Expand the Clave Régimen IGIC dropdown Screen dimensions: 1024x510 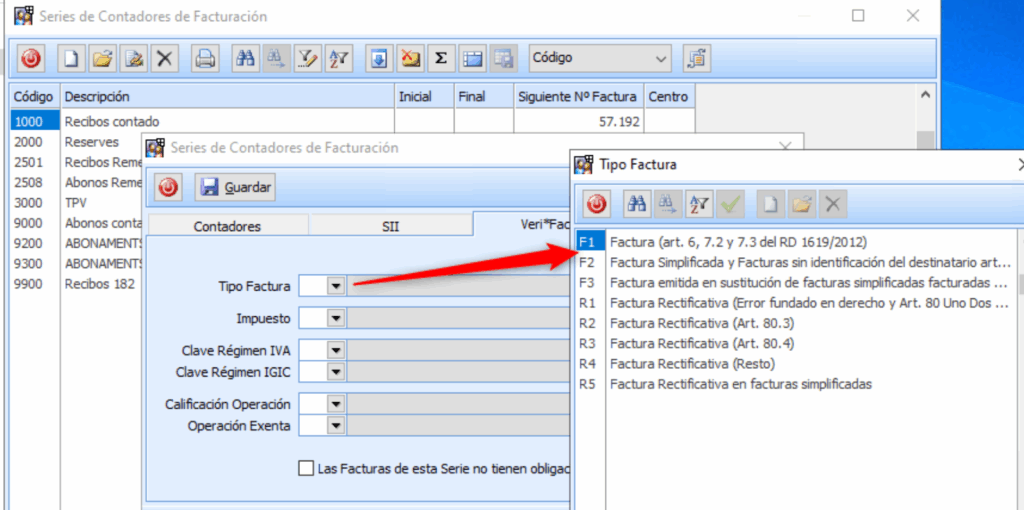[x=336, y=372]
